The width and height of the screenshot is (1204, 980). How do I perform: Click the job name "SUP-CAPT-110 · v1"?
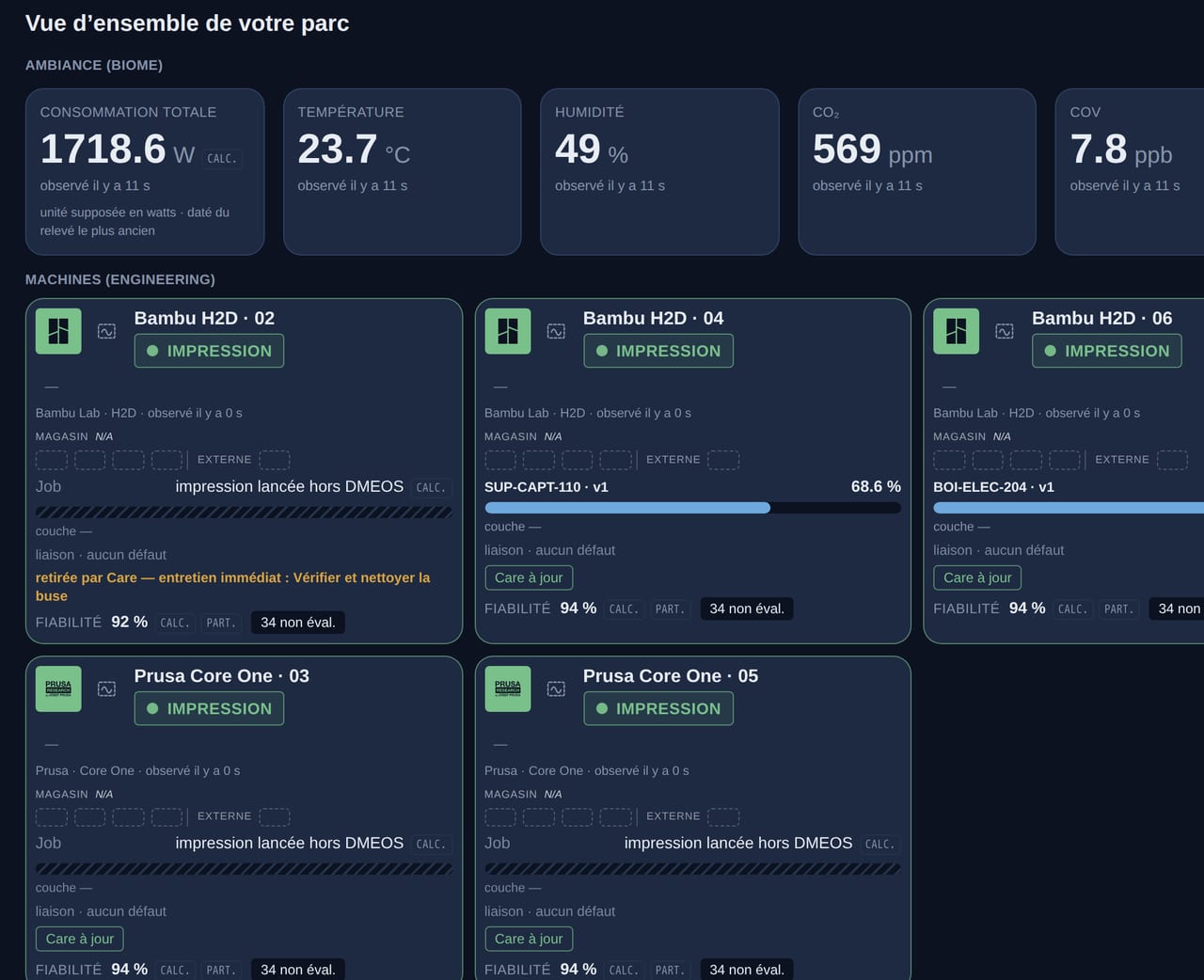coord(547,487)
